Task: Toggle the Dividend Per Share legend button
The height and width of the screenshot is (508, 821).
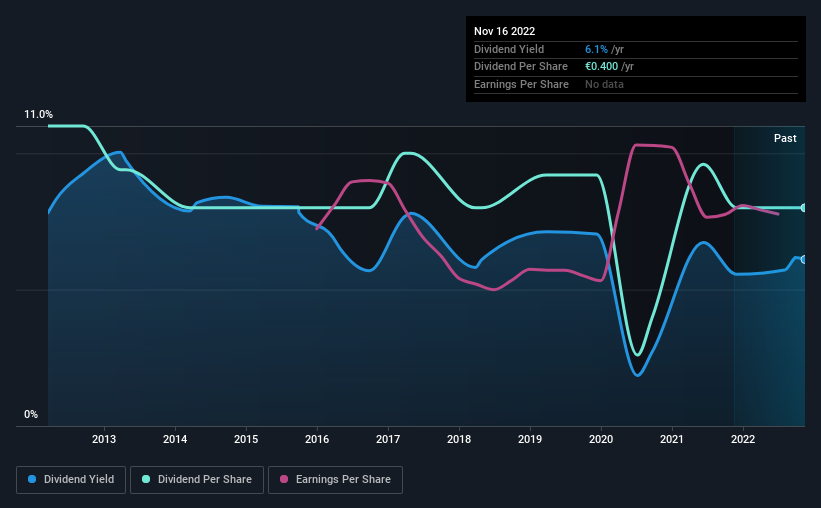Action: coord(197,480)
